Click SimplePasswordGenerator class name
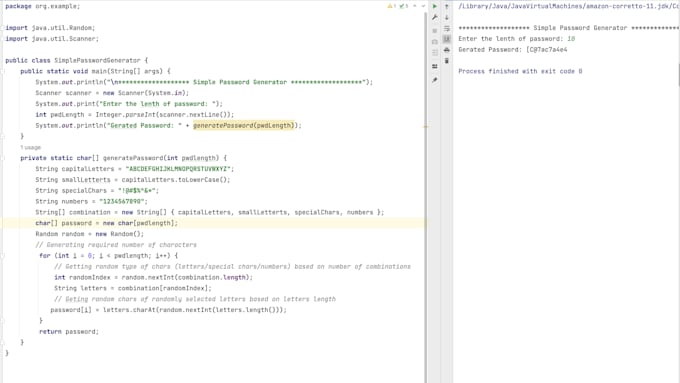Viewport: 680px width, 383px height. click(x=97, y=60)
